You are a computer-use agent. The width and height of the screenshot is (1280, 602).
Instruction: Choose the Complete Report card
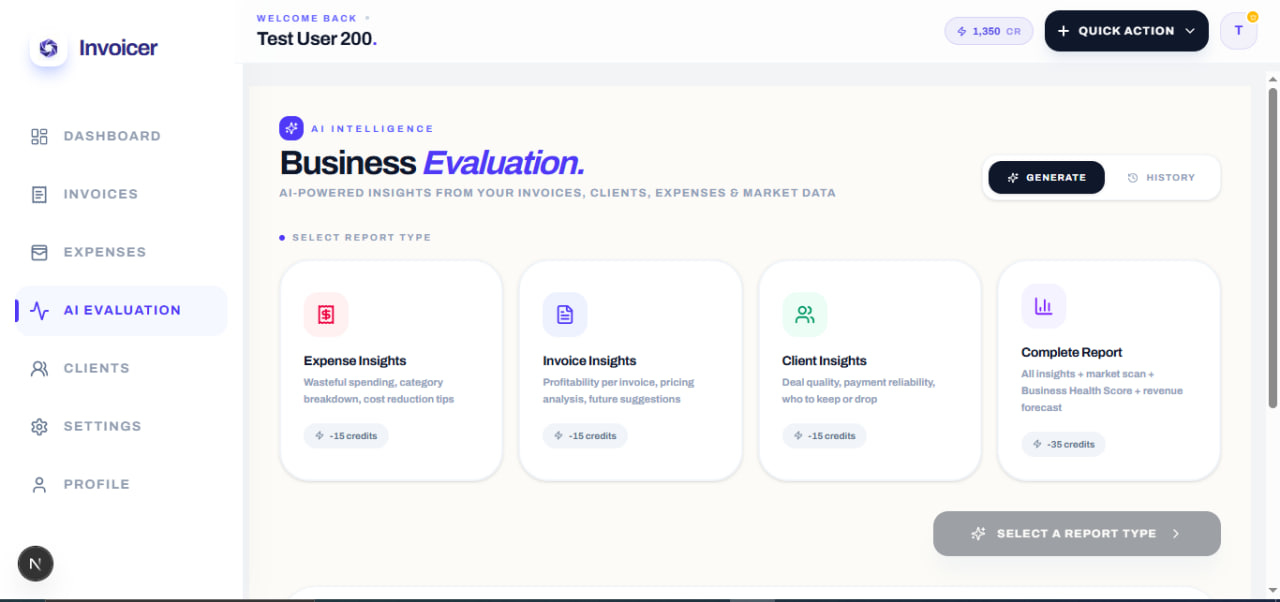[x=1109, y=371]
